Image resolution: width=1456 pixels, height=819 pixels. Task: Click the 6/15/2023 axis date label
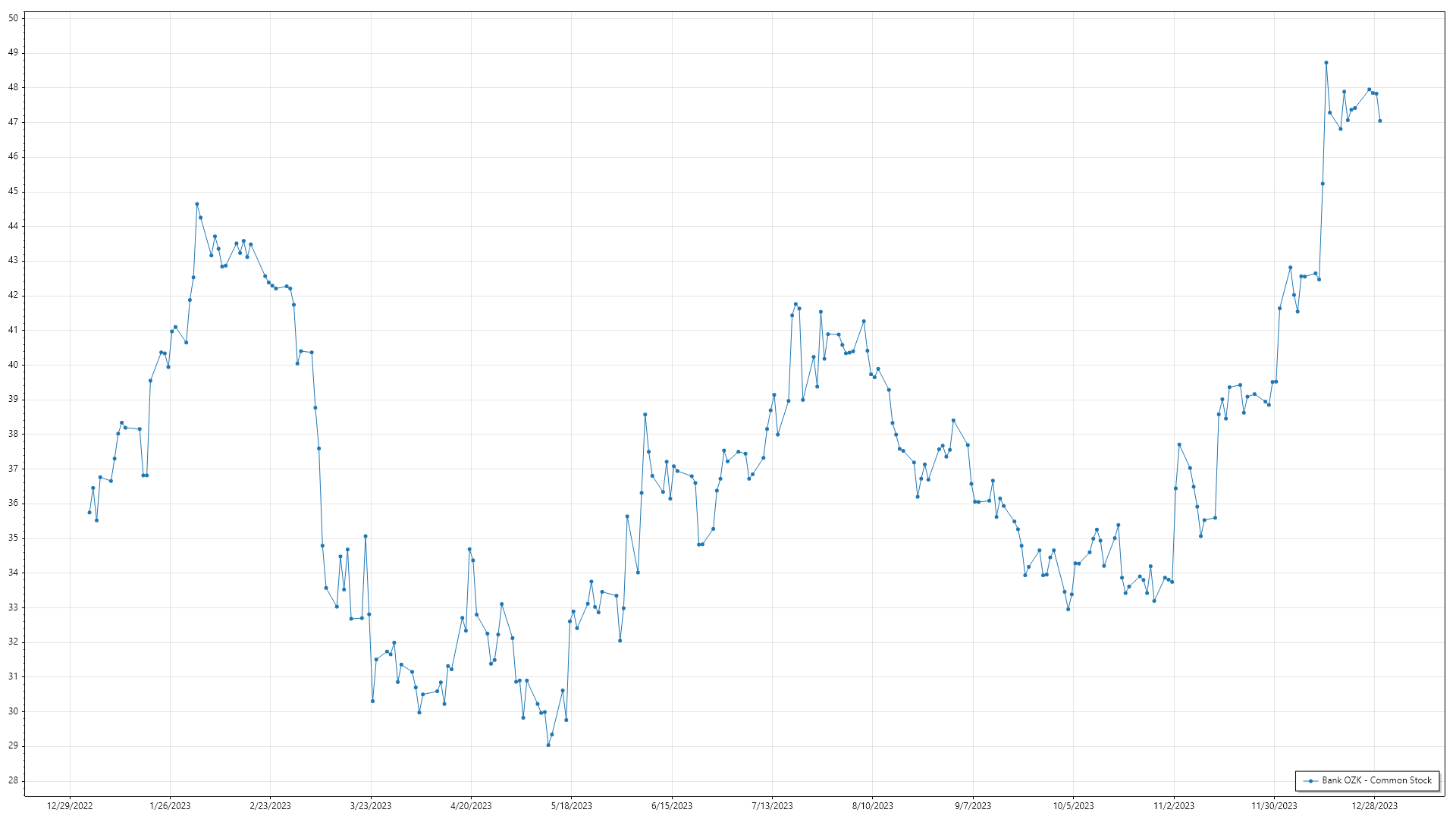pyautogui.click(x=672, y=806)
